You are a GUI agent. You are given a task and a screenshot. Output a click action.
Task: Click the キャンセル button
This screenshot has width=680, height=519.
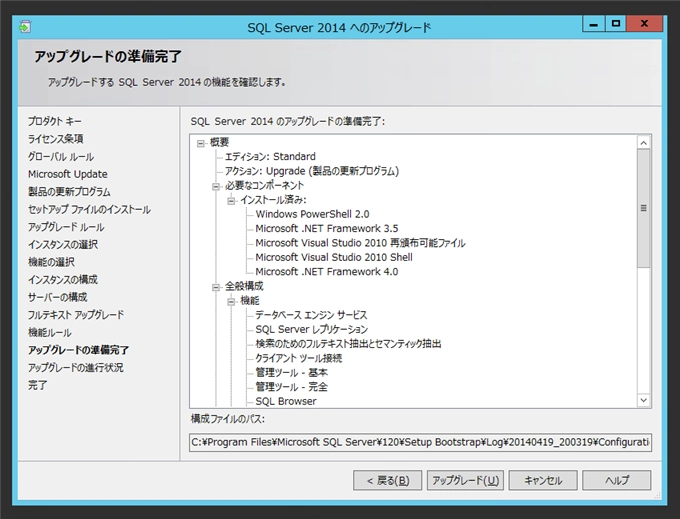pyautogui.click(x=543, y=480)
